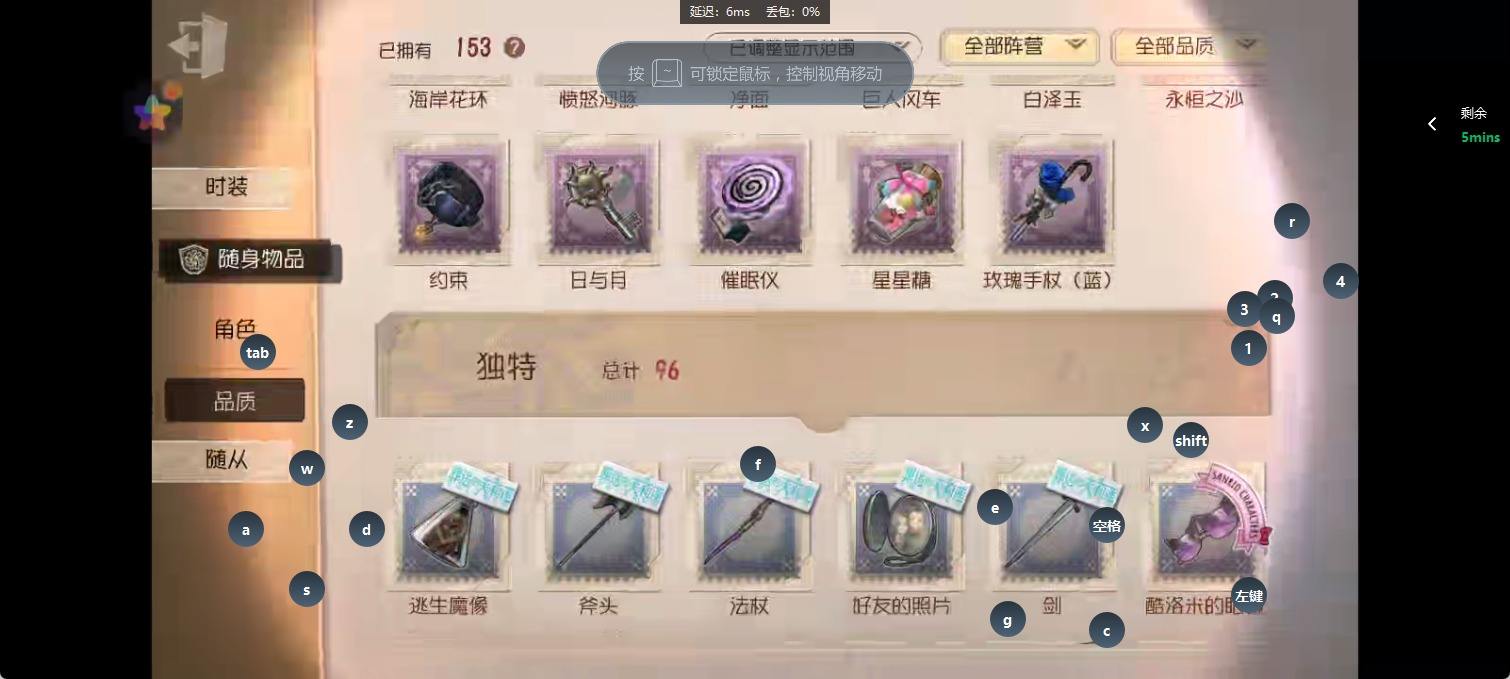Expand the 全部阵营 faction dropdown

[1020, 46]
